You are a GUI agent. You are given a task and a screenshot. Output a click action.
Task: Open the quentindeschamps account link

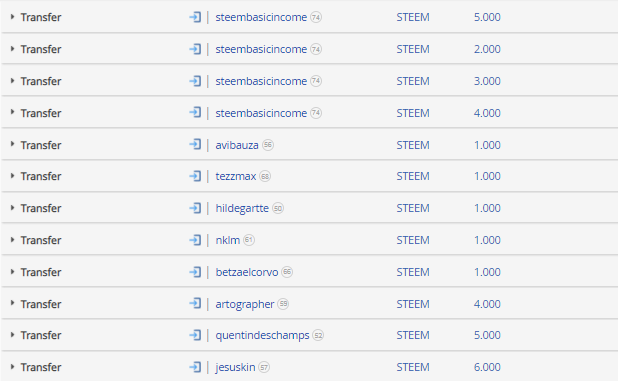(x=262, y=335)
